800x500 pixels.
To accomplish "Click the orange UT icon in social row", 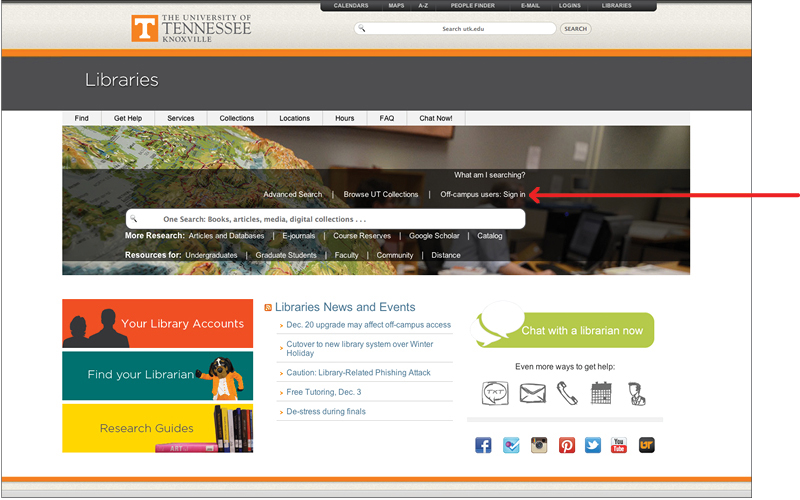I will point(646,445).
